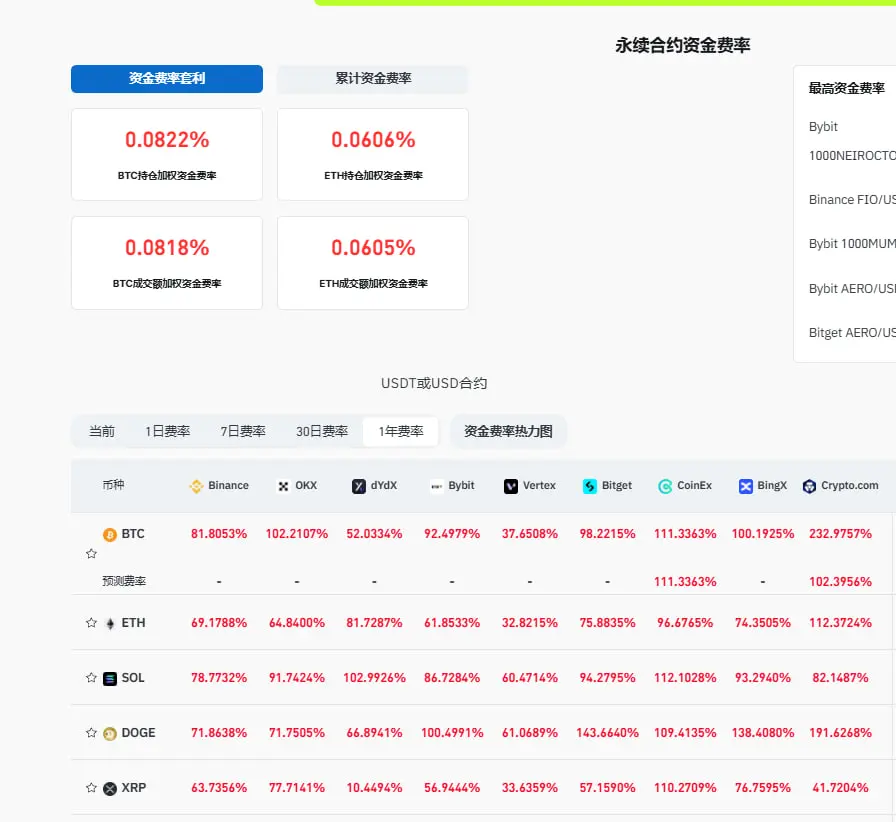Open the 资金费率热力图 heatmap
Screen dimensions: 896x822
[x=508, y=431]
